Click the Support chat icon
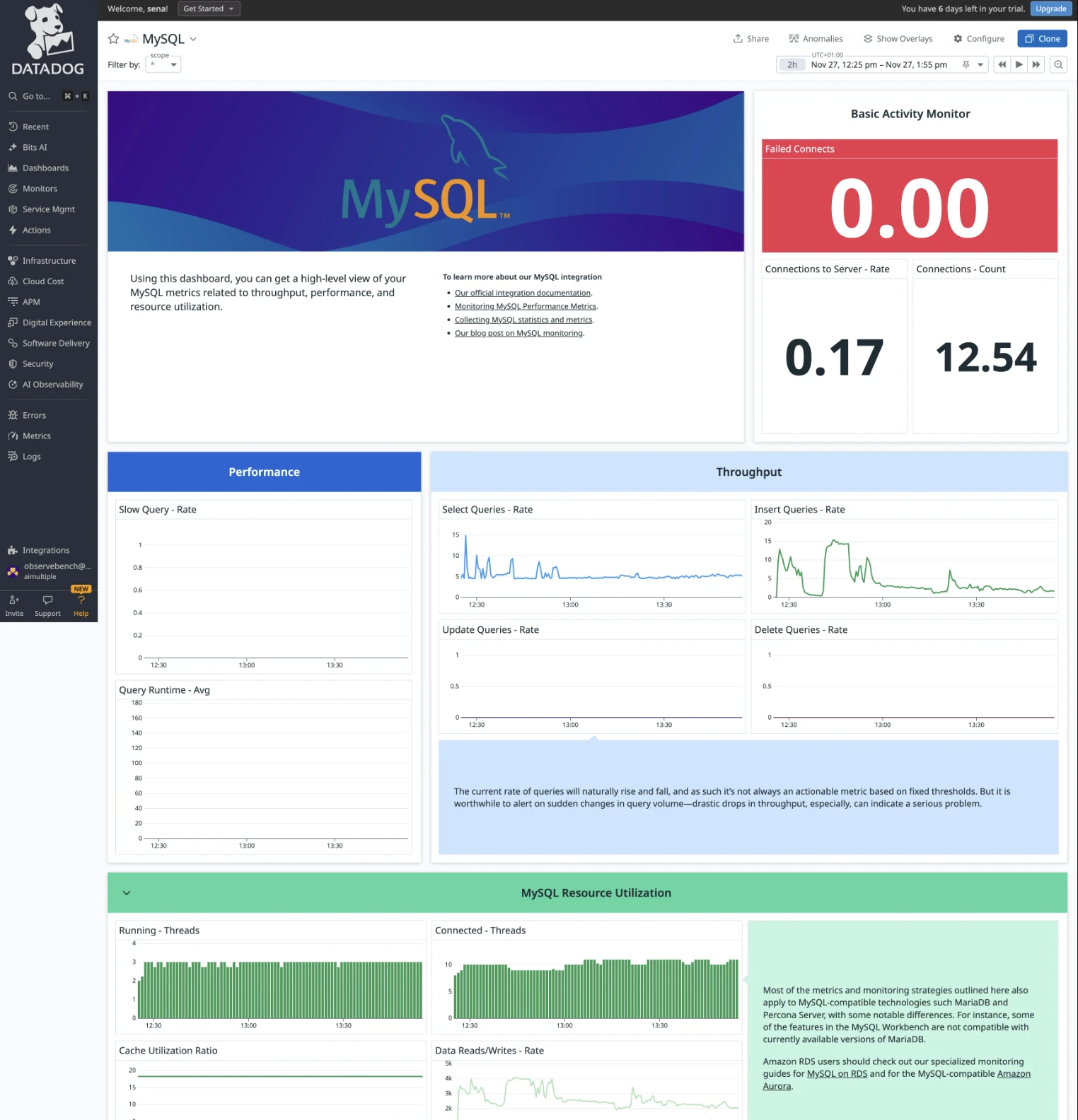This screenshot has height=1120, width=1078. [47, 600]
